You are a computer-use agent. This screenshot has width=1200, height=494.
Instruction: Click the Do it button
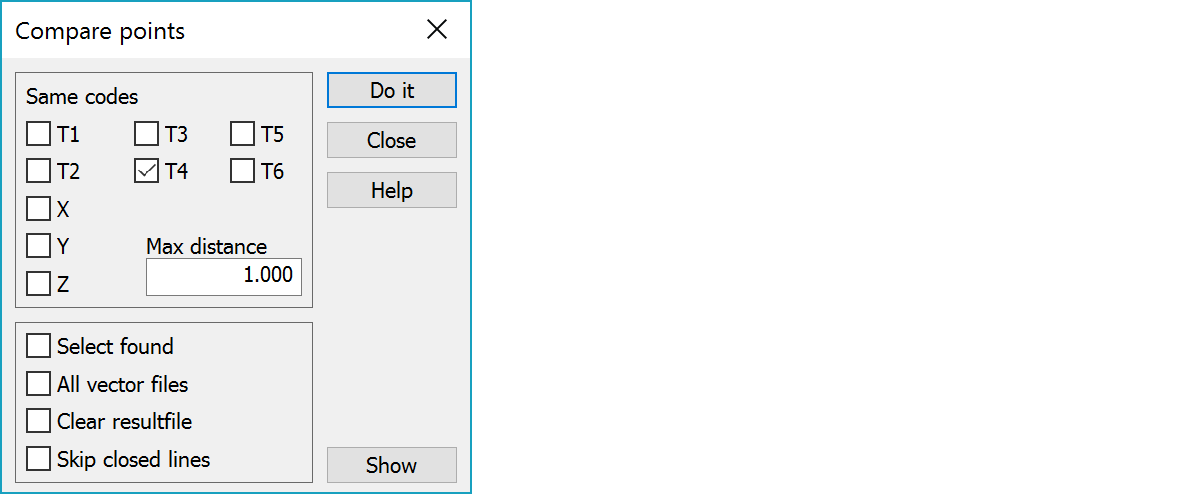point(392,90)
